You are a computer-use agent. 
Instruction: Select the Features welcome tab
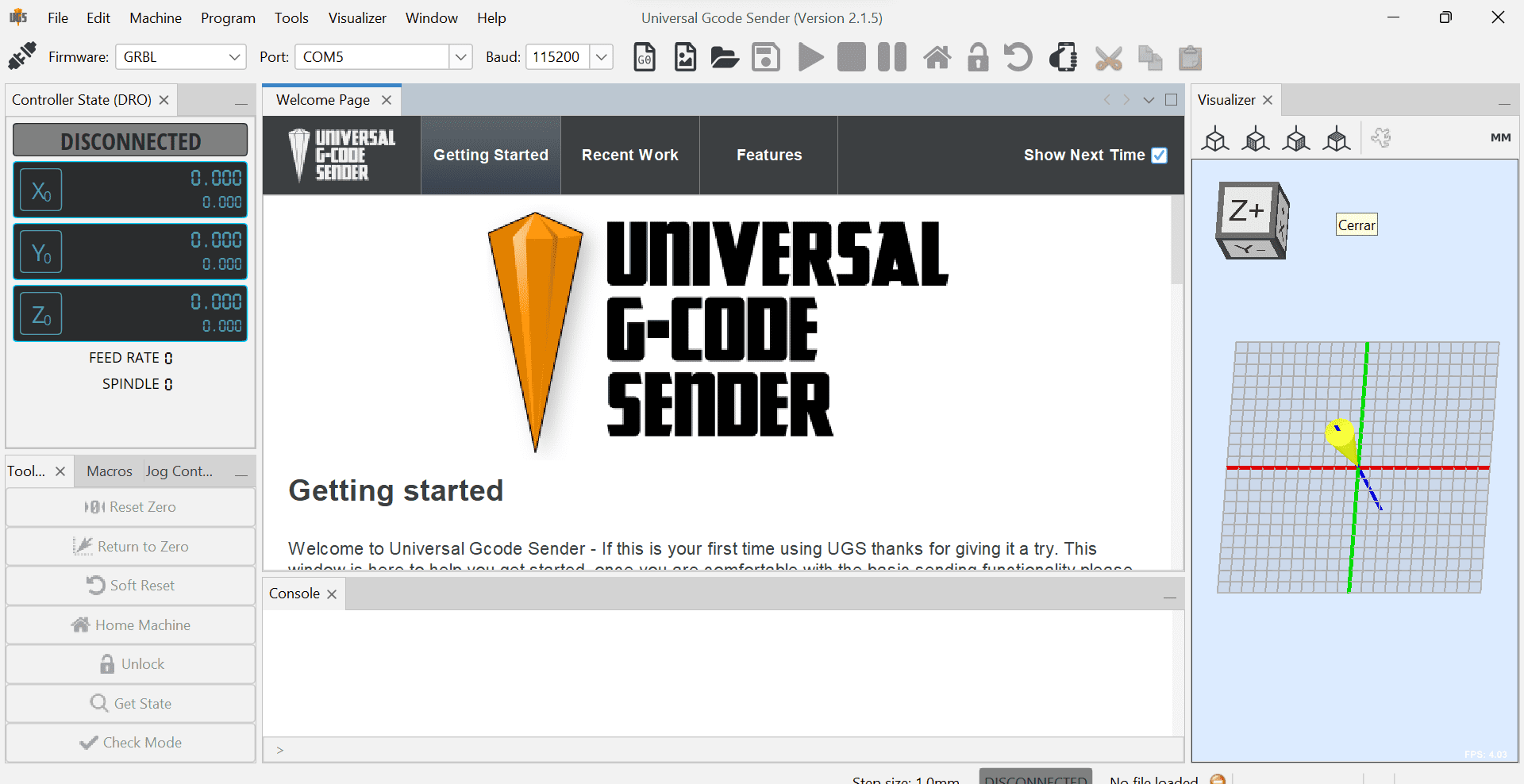pyautogui.click(x=769, y=156)
